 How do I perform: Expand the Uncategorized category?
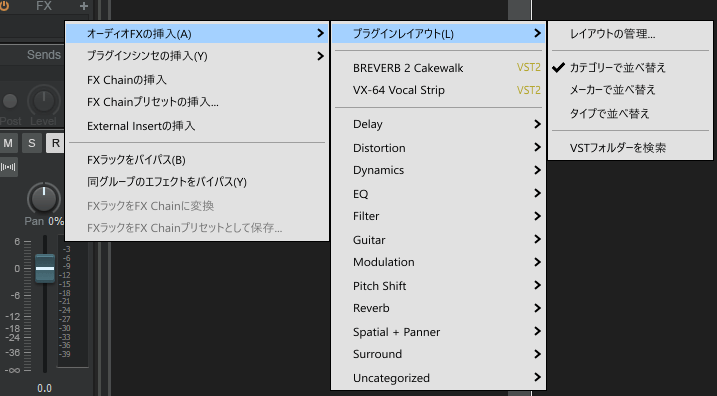[438, 378]
